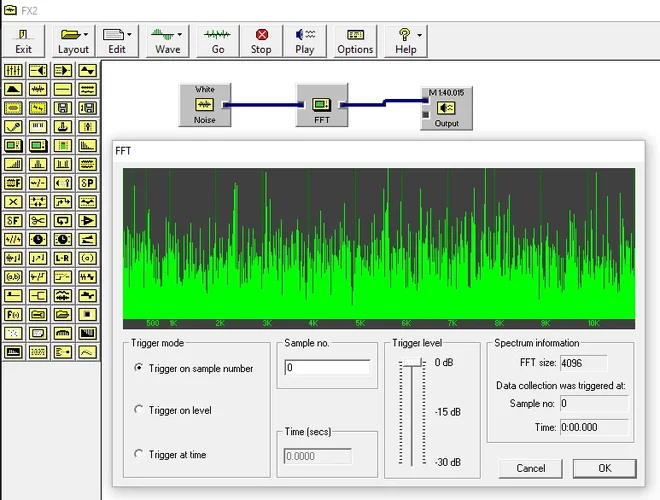Click the Go toolbar icon
660x500 pixels.
click(x=218, y=40)
